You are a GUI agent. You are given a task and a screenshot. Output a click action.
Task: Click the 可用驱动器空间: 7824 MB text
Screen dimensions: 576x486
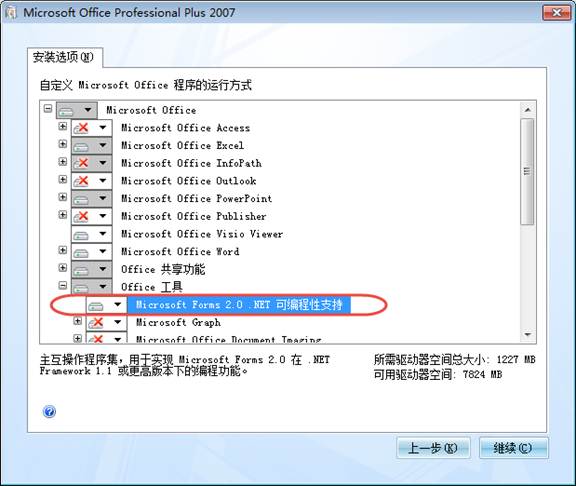coord(438,374)
